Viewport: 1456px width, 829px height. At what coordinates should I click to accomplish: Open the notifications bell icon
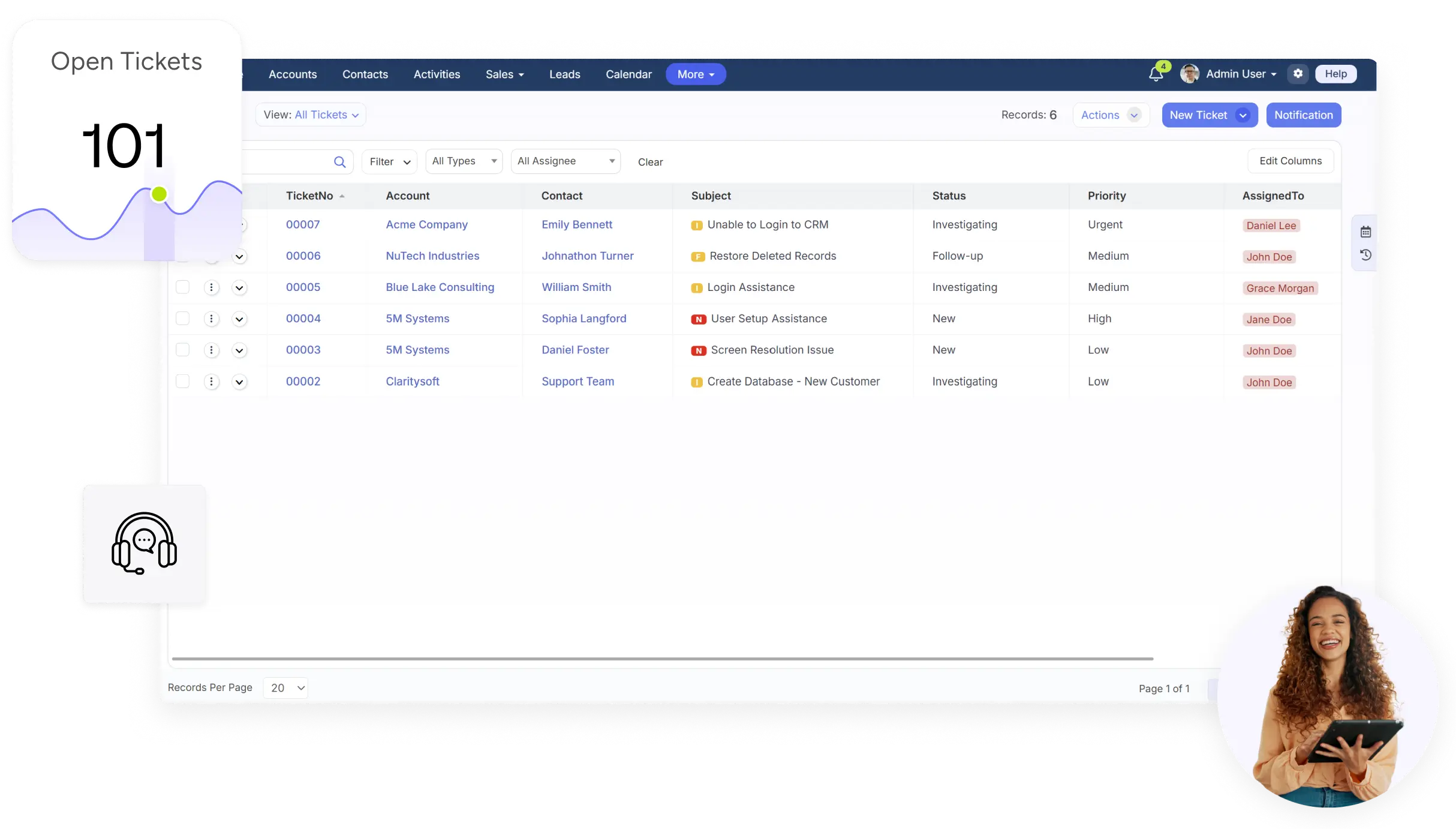click(1156, 74)
